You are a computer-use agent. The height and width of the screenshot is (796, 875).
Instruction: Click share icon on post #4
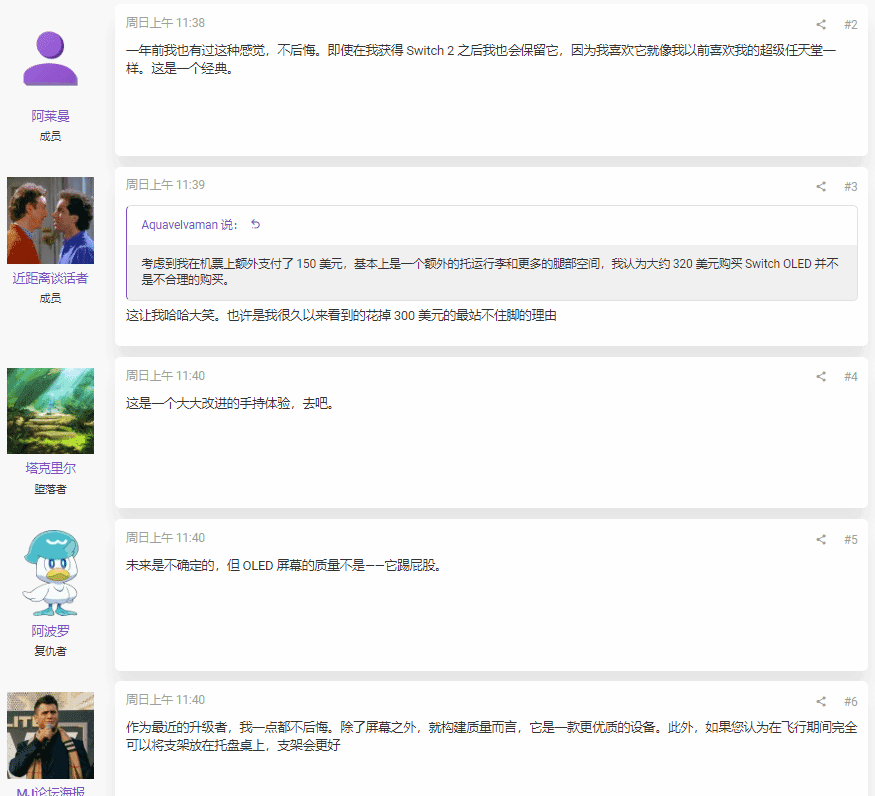[x=821, y=377]
